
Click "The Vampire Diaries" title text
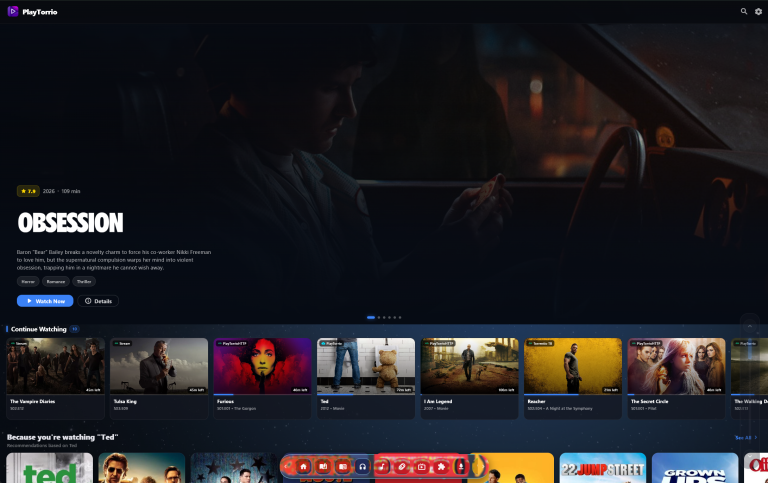(x=33, y=401)
